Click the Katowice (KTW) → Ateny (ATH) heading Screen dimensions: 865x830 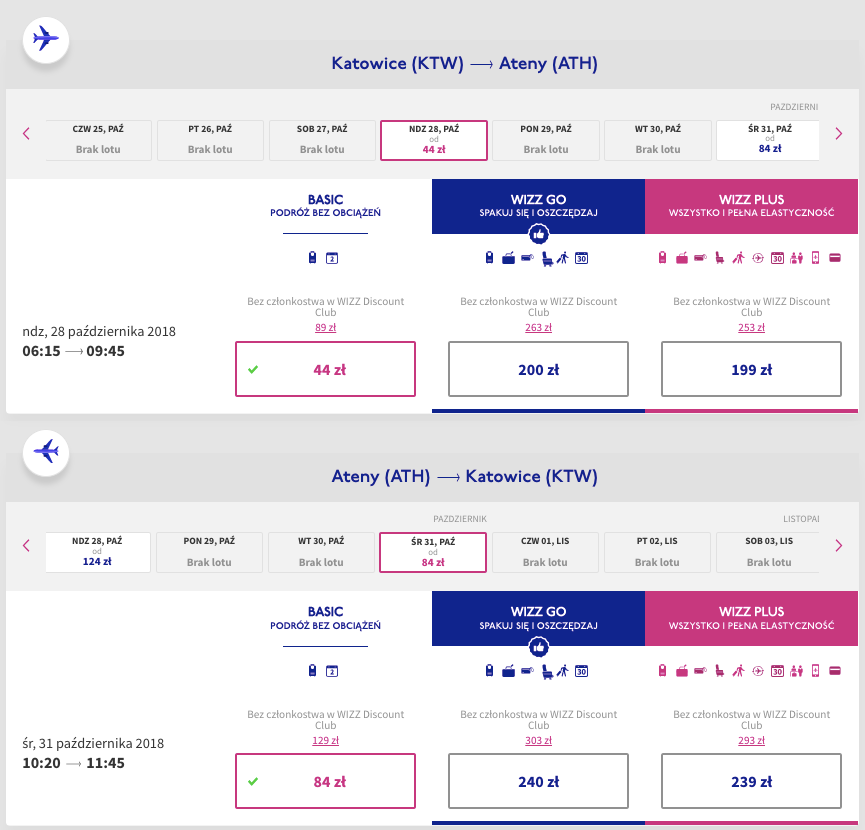pyautogui.click(x=464, y=63)
